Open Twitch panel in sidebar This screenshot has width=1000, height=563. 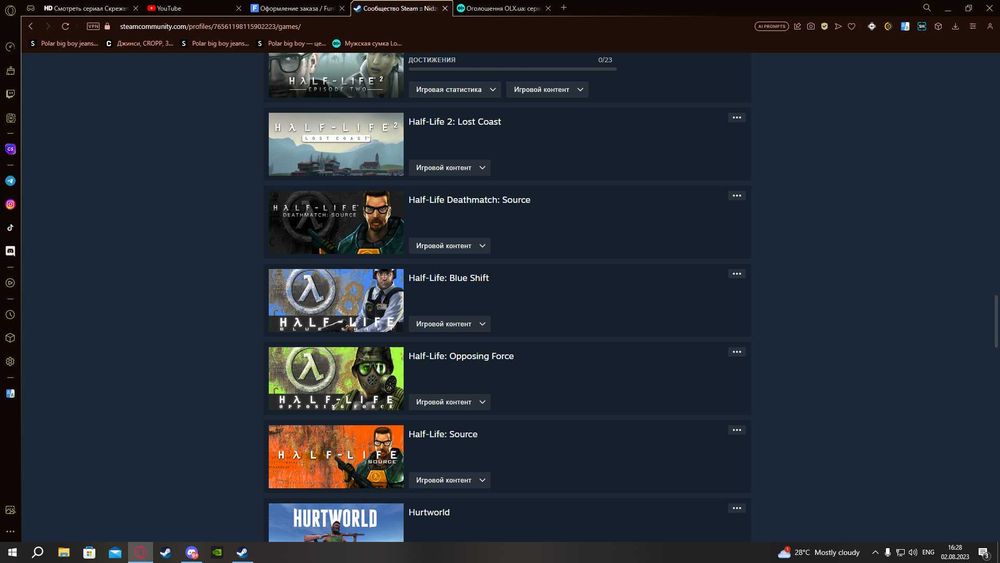tap(10, 94)
